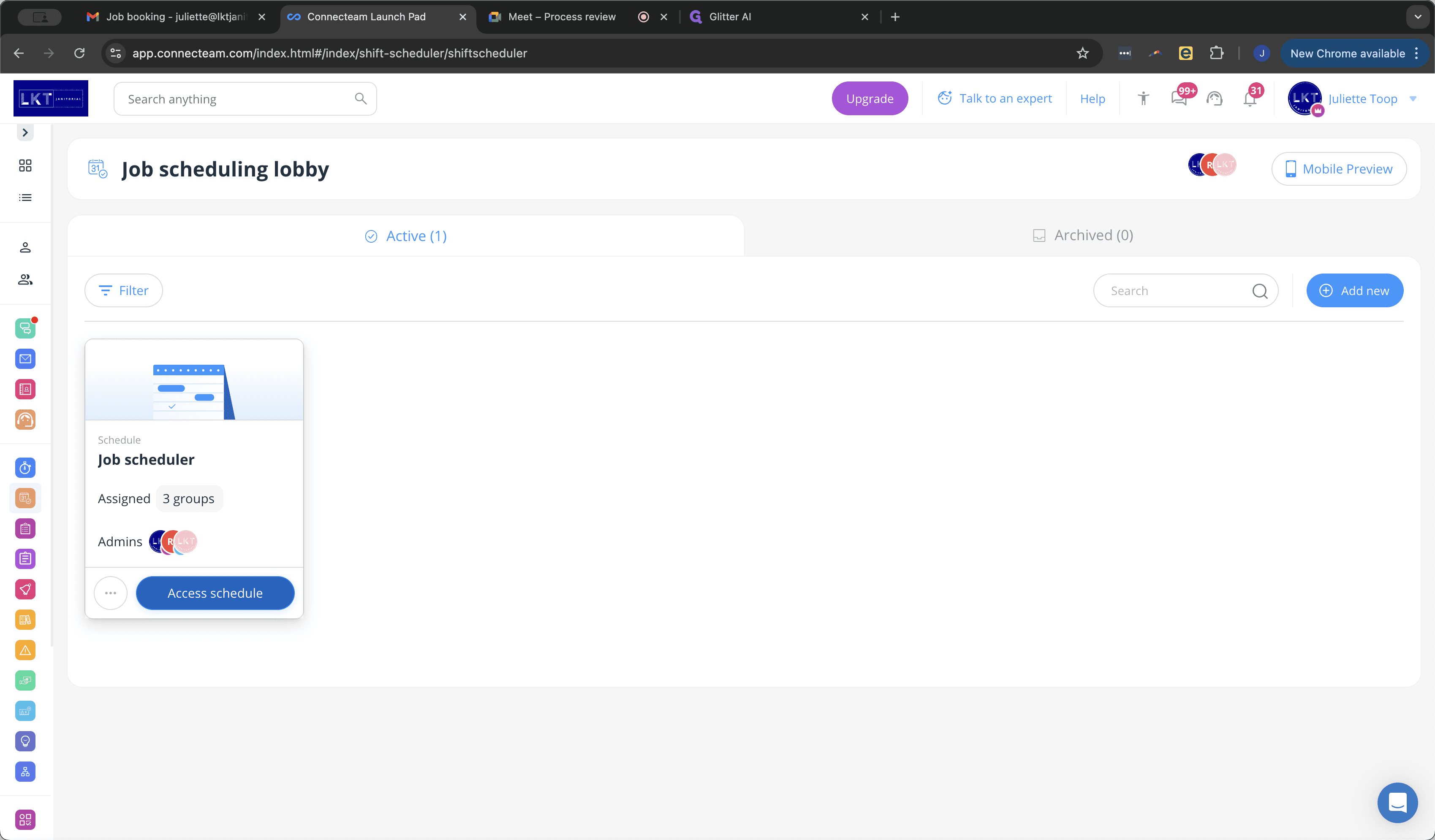Viewport: 1435px width, 840px height.
Task: Click the Admins avatars on Job scheduler card
Action: [173, 542]
